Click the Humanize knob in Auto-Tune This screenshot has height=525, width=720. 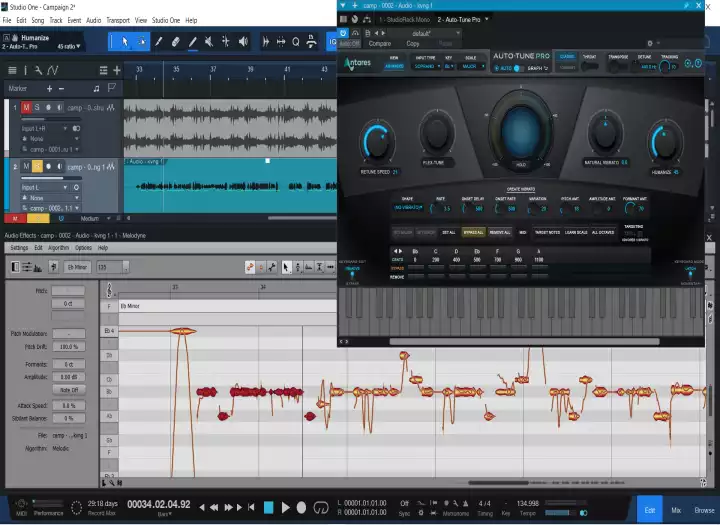click(x=665, y=143)
